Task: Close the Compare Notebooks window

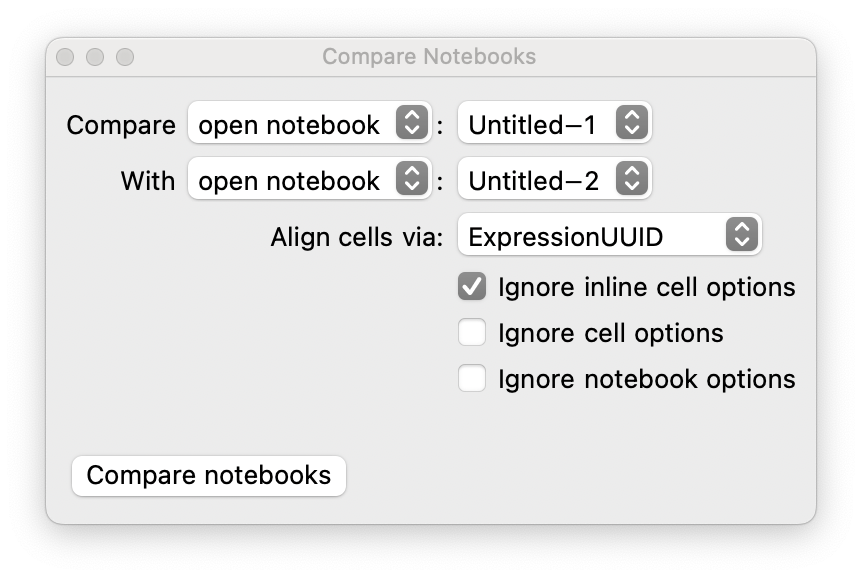Action: [x=65, y=57]
